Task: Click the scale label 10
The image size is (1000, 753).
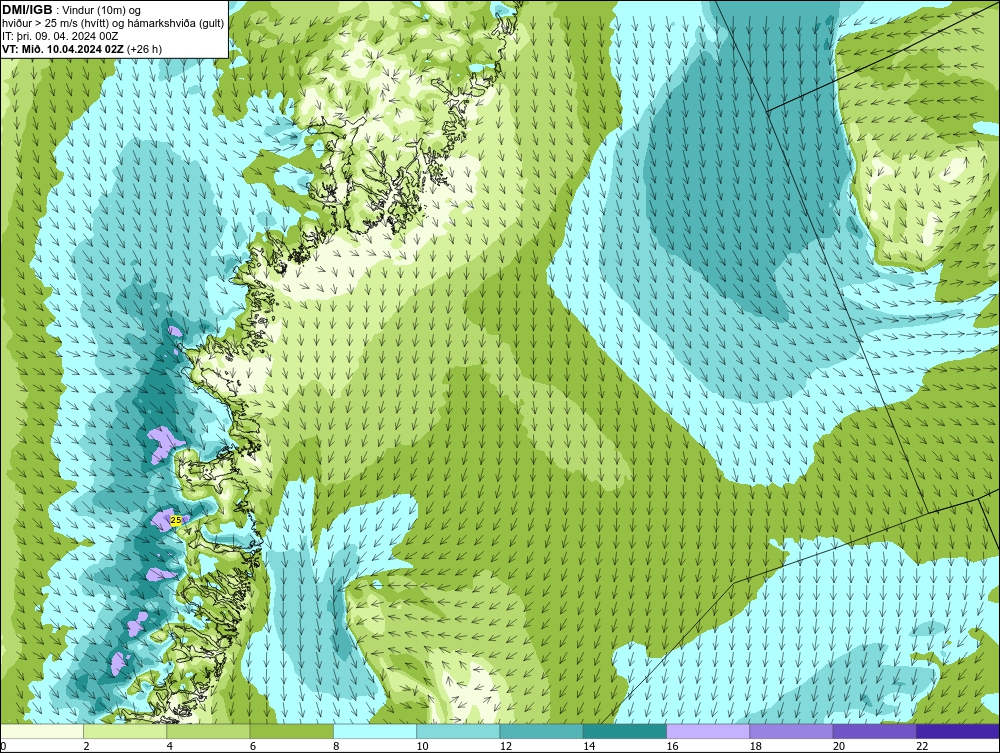Action: pyautogui.click(x=422, y=747)
